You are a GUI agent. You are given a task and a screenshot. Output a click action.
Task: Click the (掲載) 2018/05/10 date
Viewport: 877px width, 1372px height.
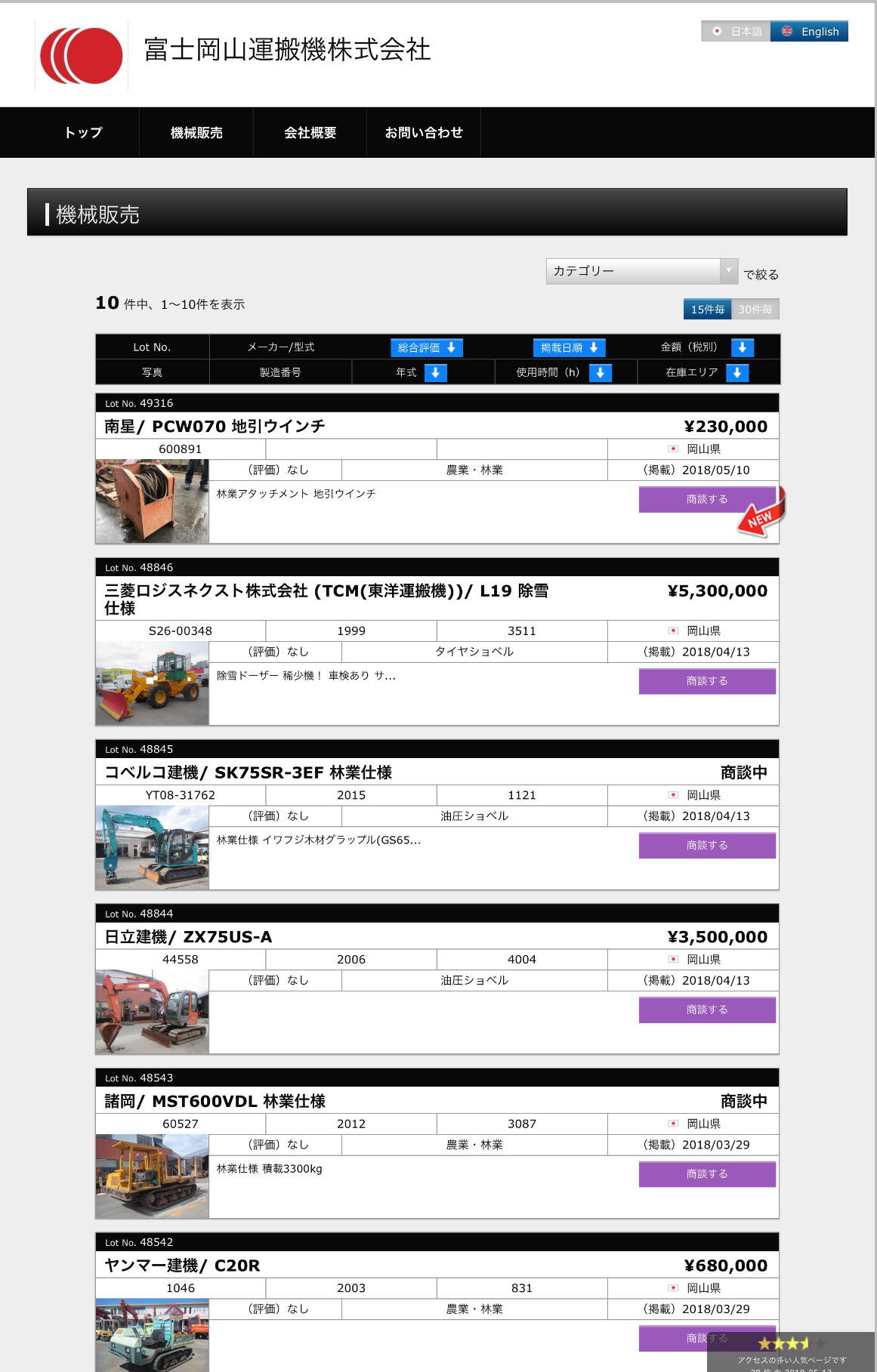(x=696, y=470)
